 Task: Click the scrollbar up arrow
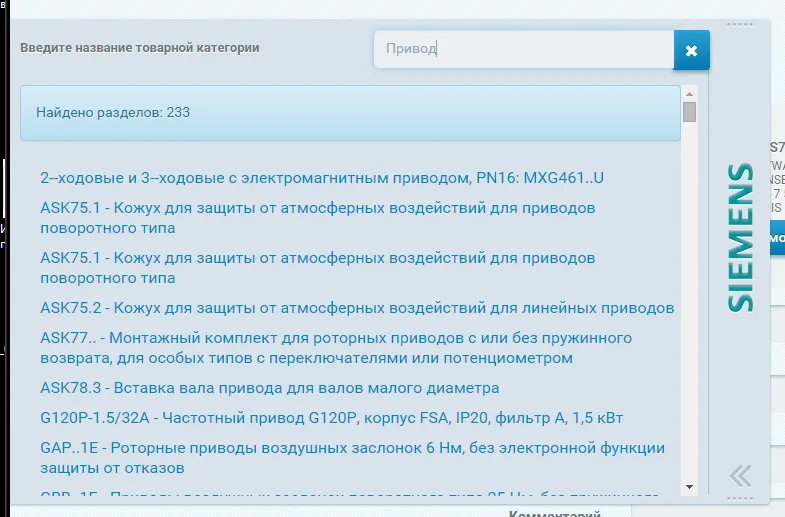[689, 94]
